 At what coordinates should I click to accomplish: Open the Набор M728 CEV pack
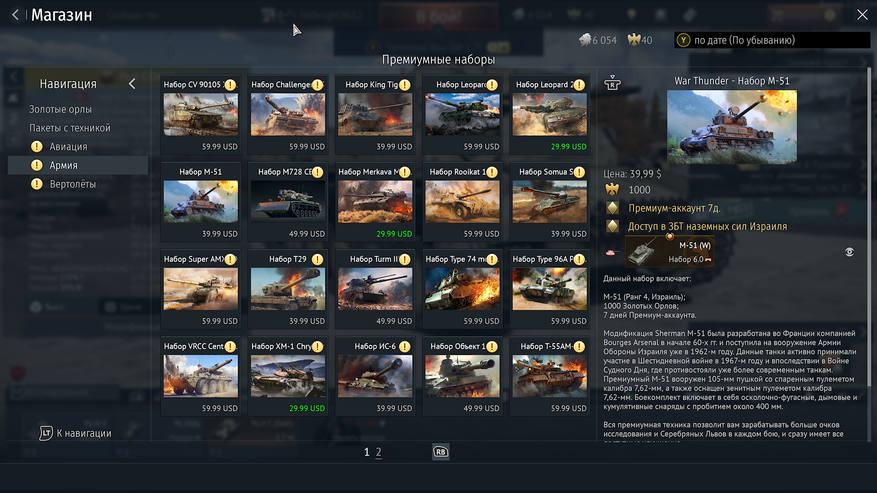click(288, 202)
